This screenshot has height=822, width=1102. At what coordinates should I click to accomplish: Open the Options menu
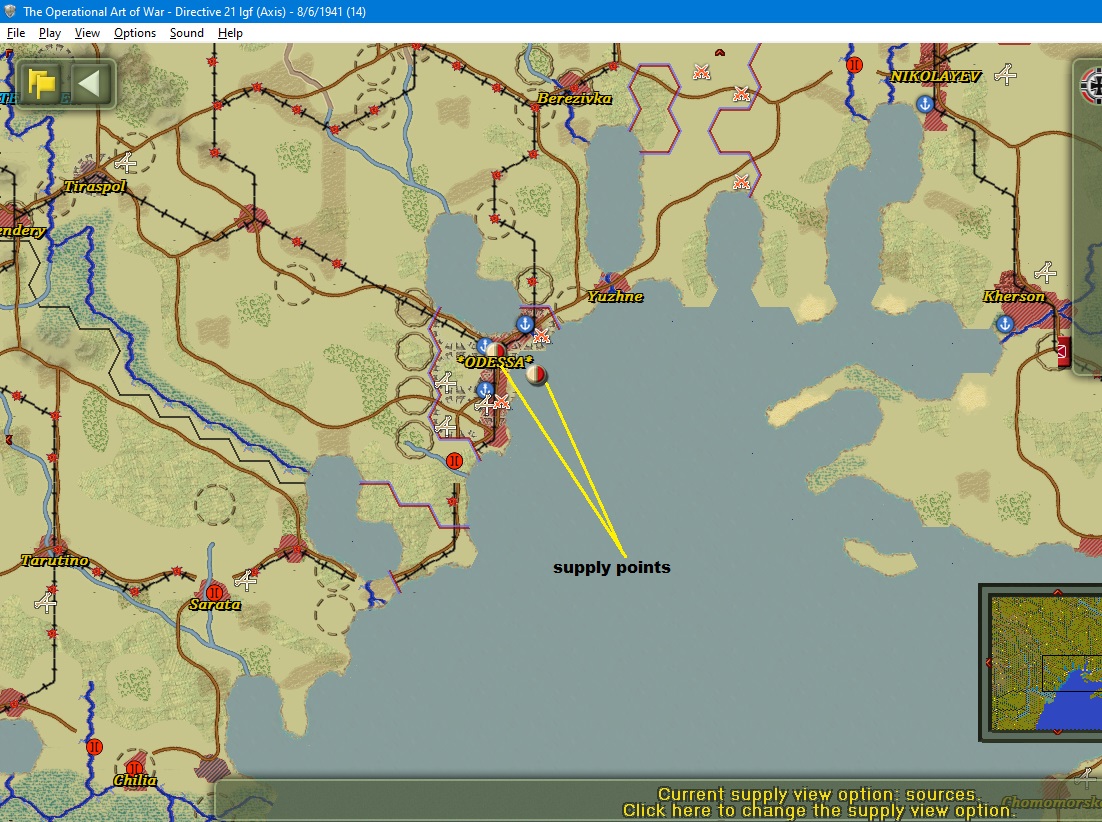pyautogui.click(x=135, y=33)
